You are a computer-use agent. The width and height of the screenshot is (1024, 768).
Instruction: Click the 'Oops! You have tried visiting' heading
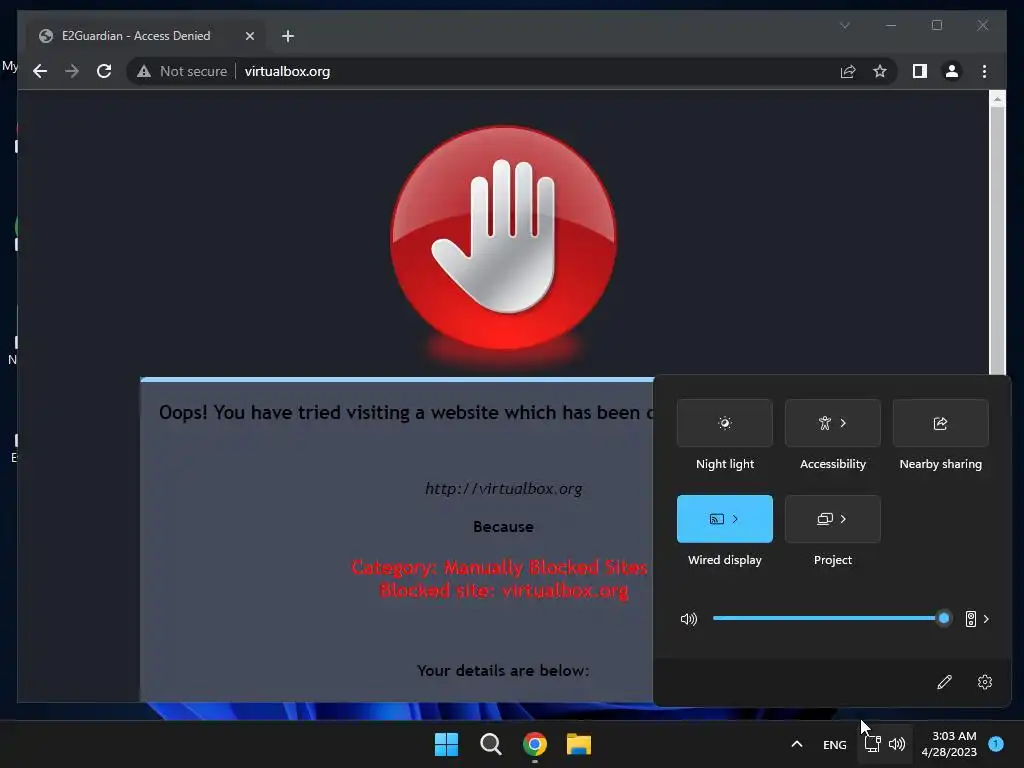click(405, 413)
